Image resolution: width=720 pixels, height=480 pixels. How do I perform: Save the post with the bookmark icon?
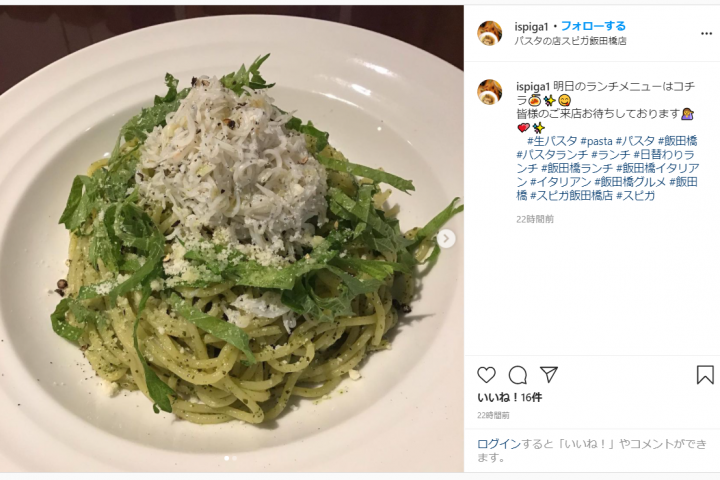705,375
